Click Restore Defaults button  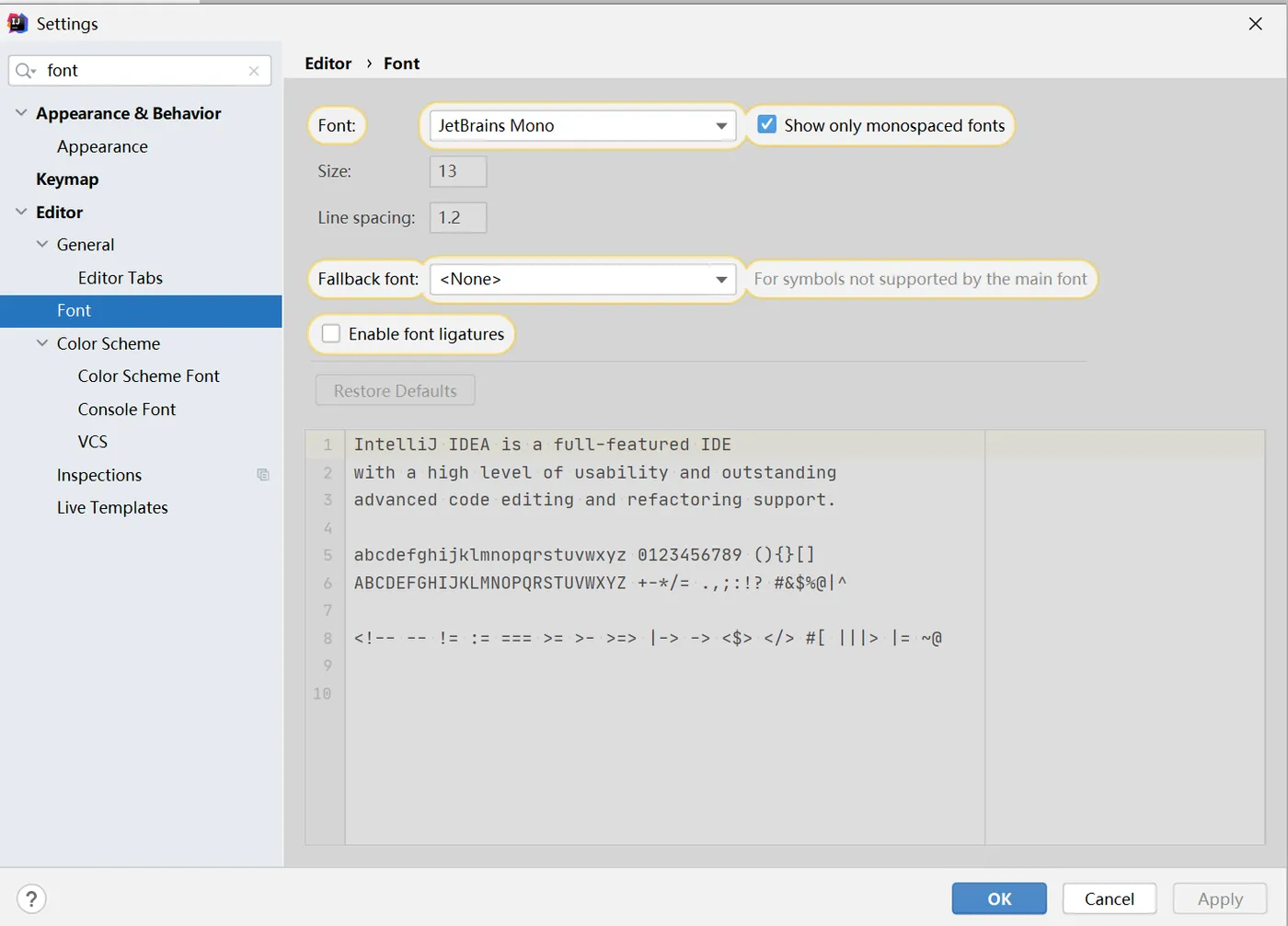[396, 390]
